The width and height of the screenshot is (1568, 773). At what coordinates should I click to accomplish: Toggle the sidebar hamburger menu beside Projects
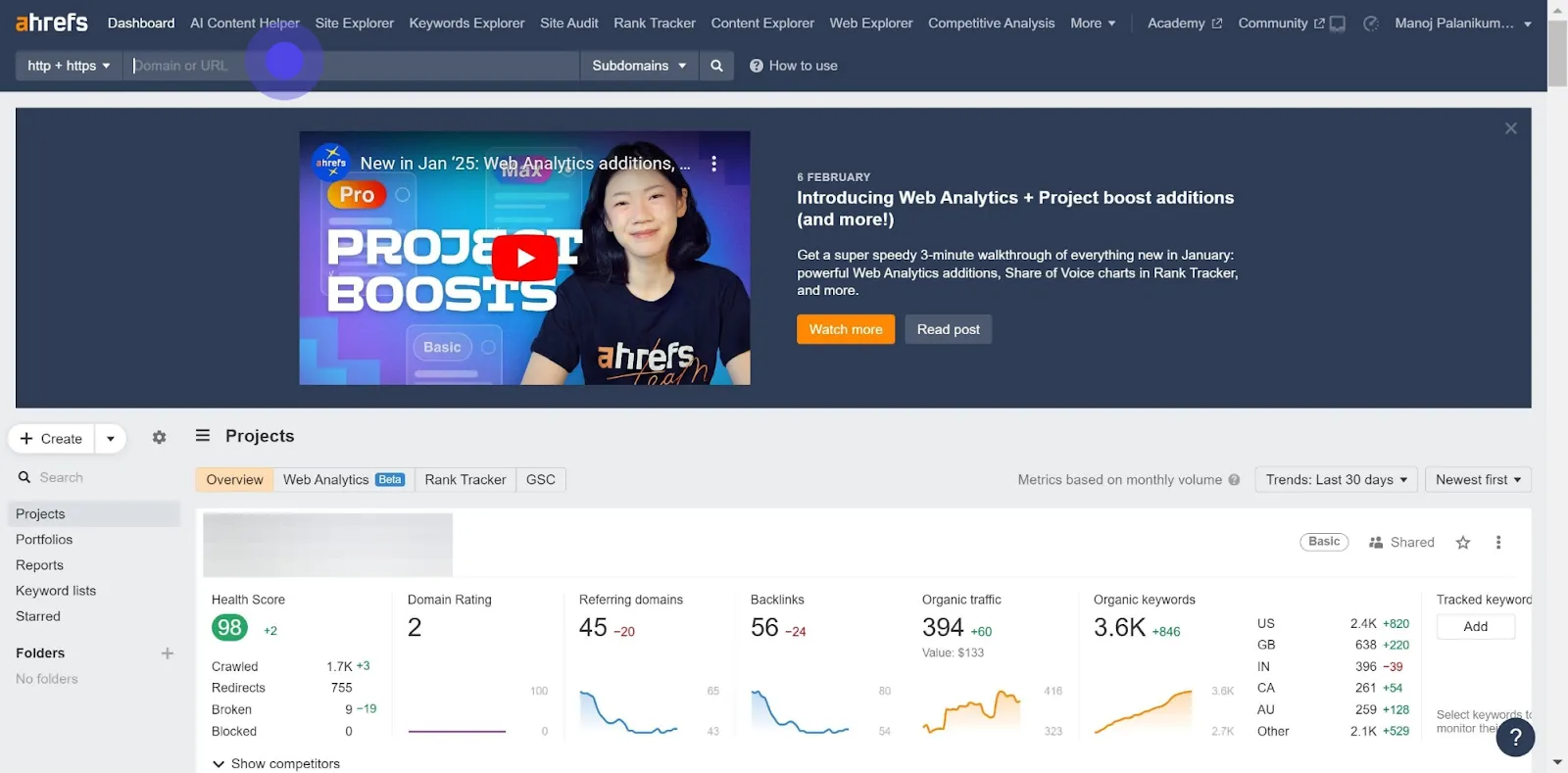point(203,435)
